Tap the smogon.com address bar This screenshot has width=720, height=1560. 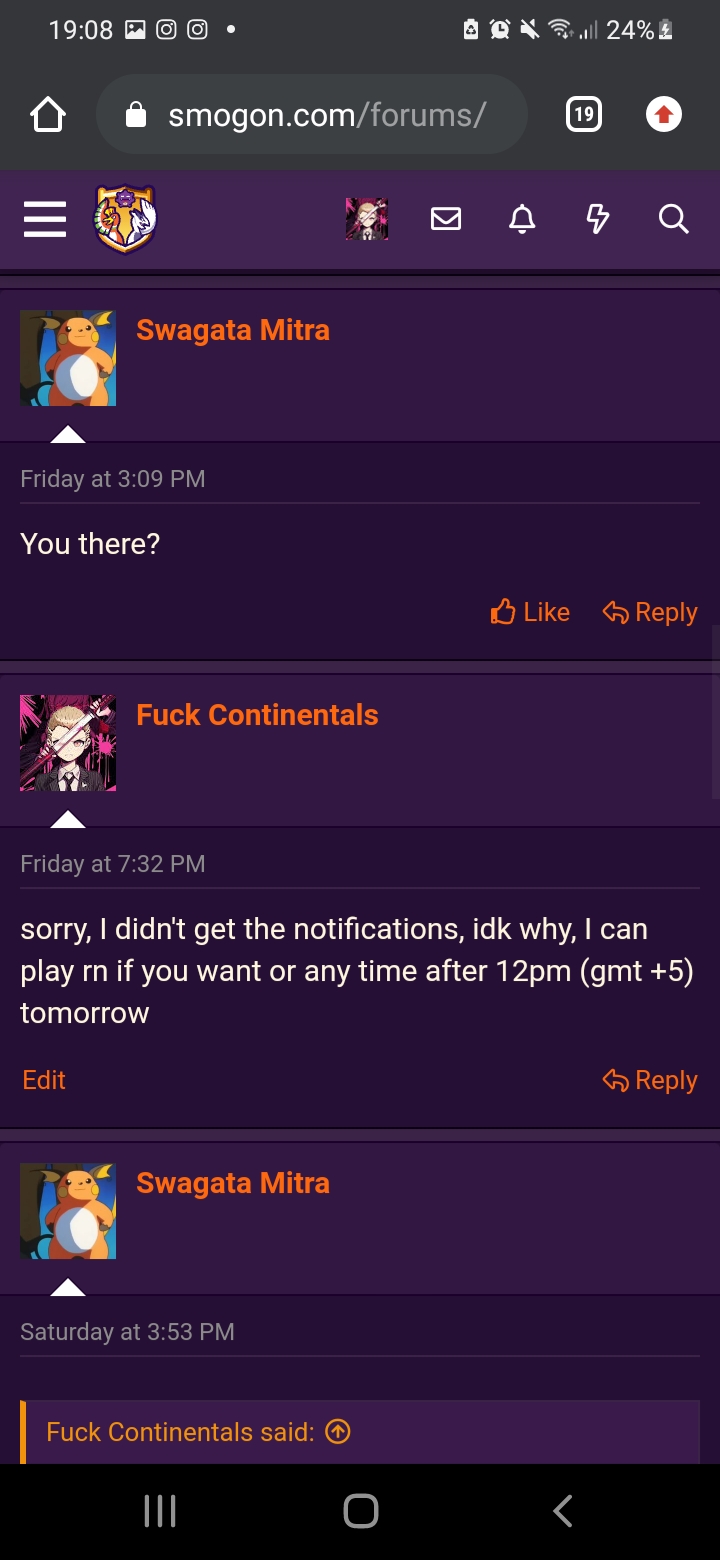tap(312, 115)
